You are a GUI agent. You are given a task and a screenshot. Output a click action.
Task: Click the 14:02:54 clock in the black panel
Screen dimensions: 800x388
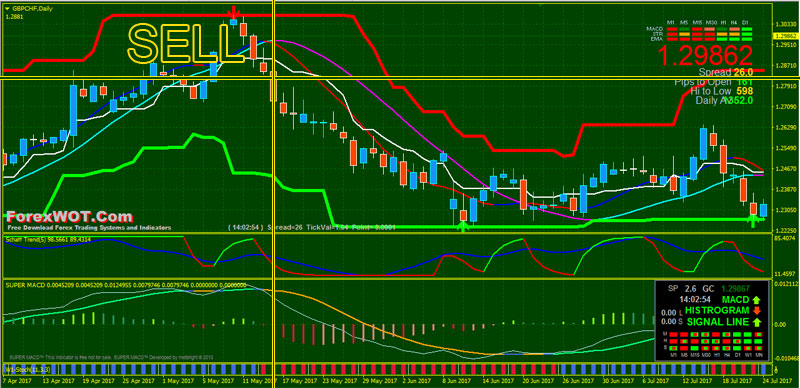click(x=695, y=300)
